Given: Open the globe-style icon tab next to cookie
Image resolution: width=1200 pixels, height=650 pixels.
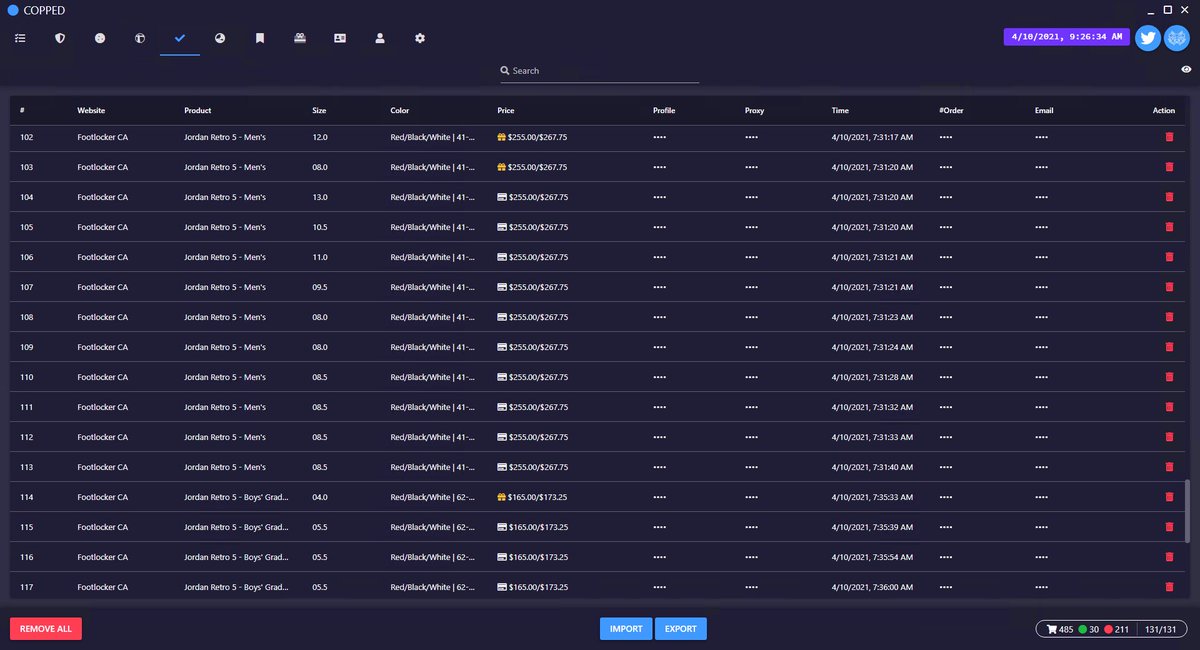Looking at the screenshot, I should point(140,38).
